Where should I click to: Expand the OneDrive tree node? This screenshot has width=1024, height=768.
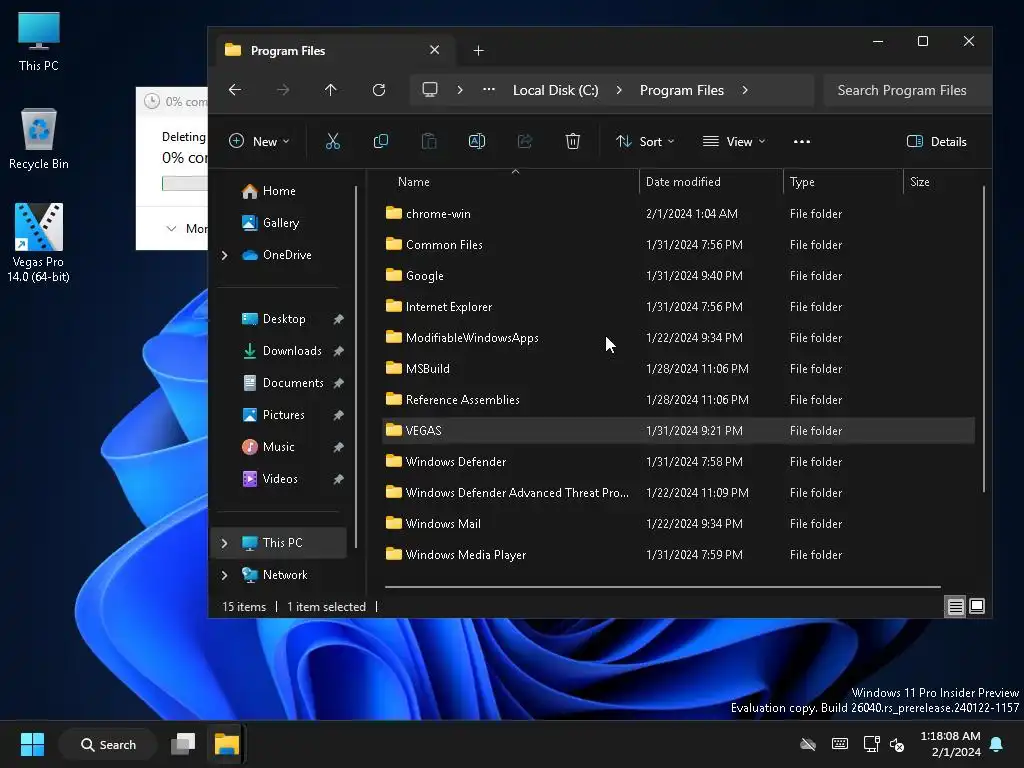click(x=225, y=255)
